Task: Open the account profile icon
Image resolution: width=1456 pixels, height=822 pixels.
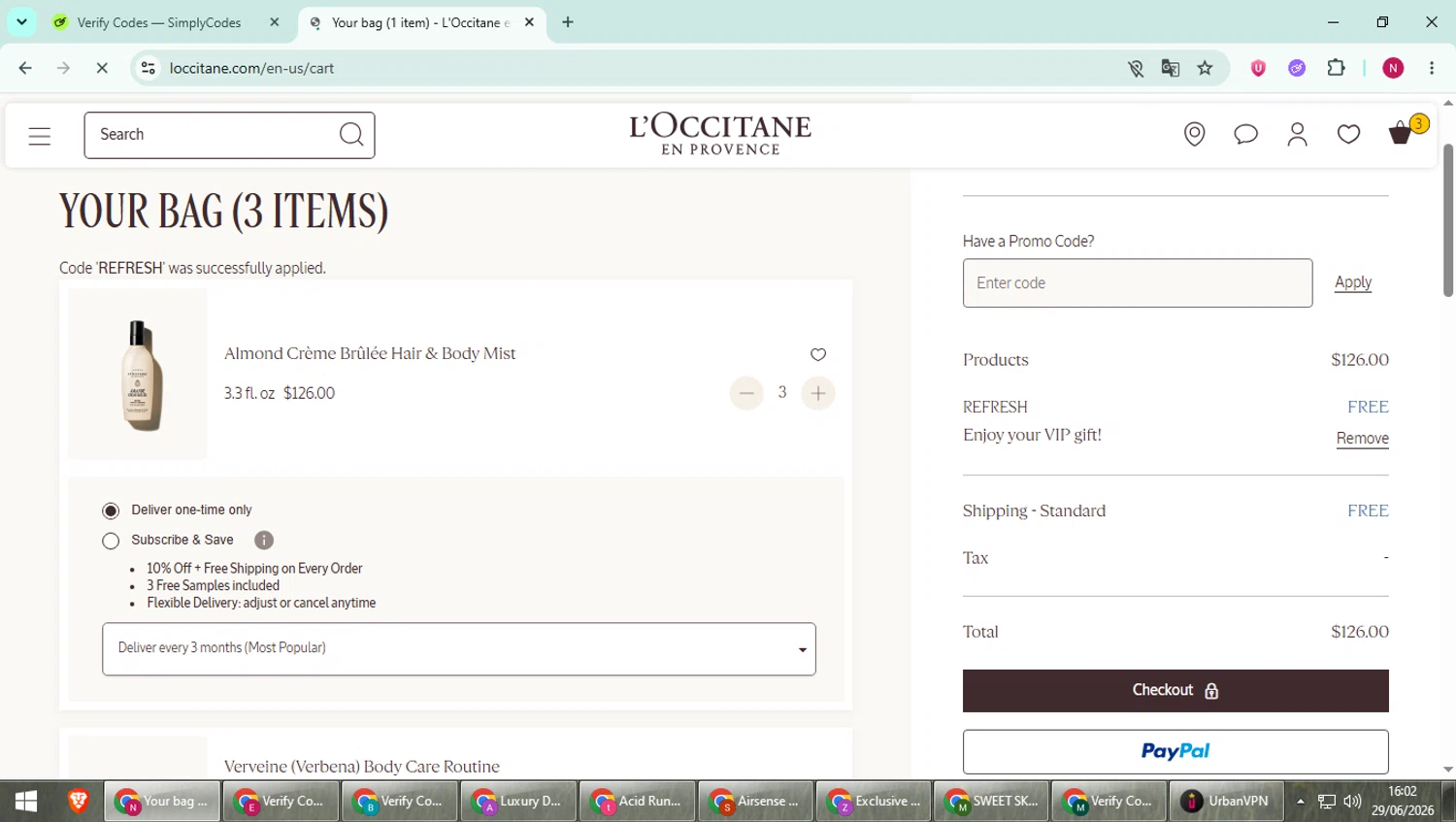Action: pyautogui.click(x=1298, y=134)
